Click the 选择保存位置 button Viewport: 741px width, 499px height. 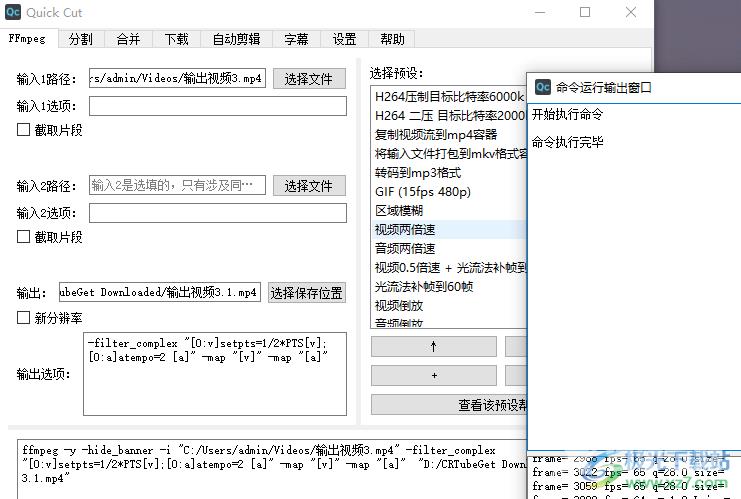pyautogui.click(x=307, y=293)
